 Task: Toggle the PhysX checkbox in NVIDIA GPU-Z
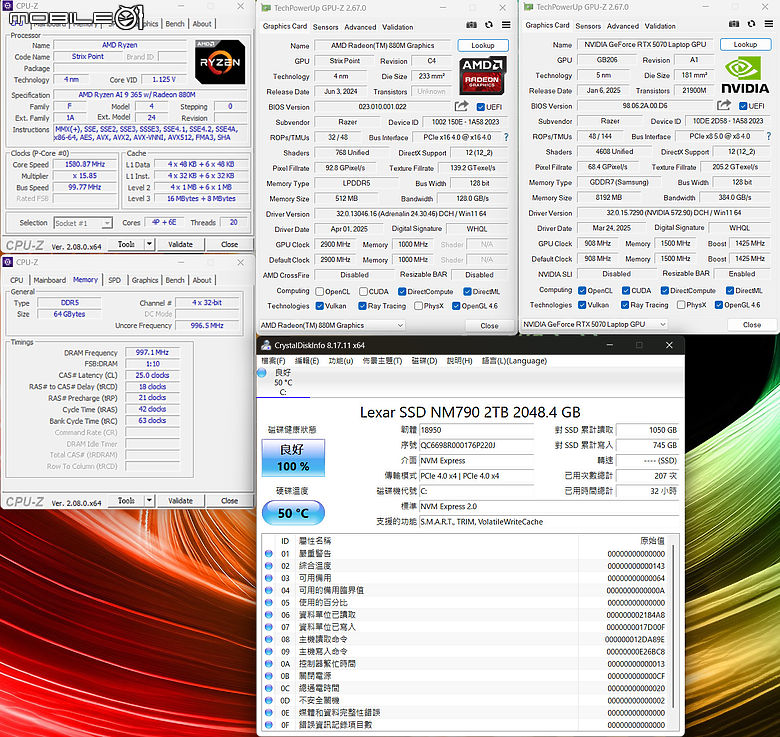pyautogui.click(x=681, y=305)
